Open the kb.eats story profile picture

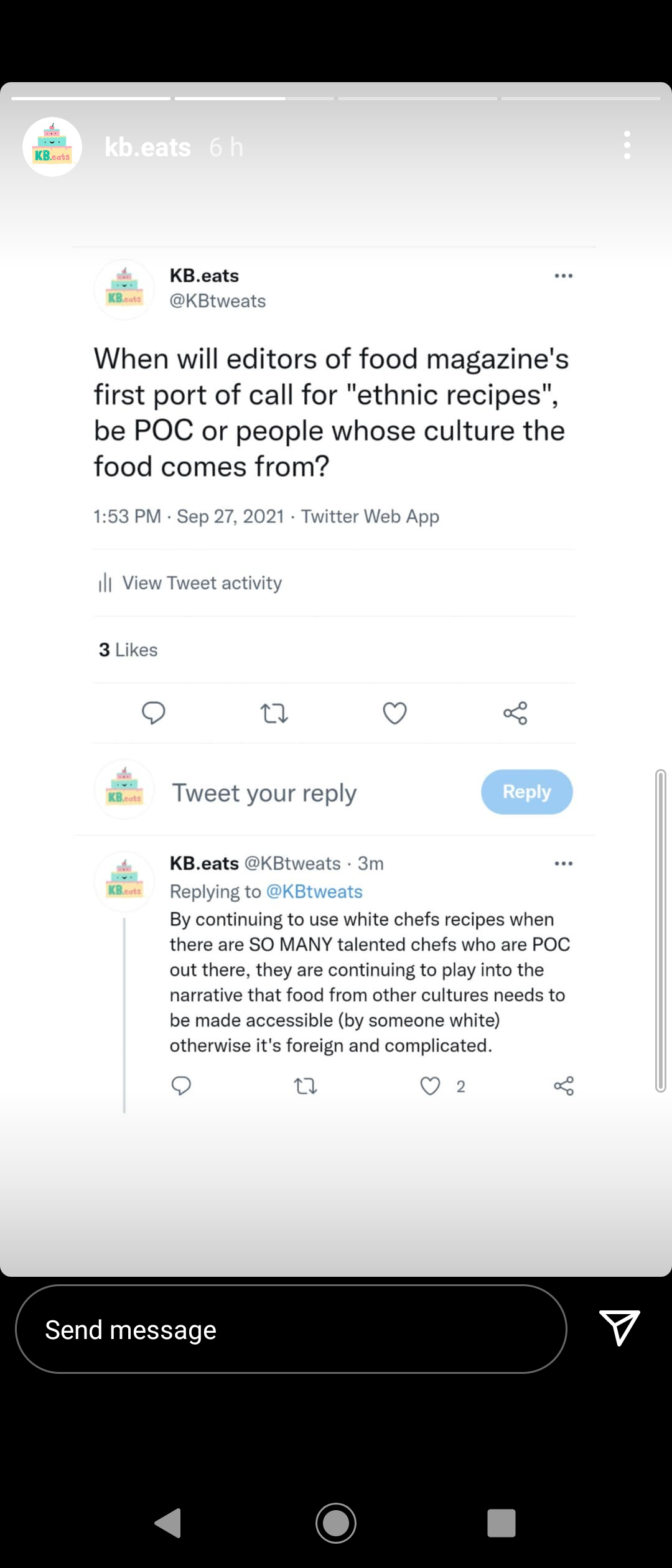tap(52, 147)
